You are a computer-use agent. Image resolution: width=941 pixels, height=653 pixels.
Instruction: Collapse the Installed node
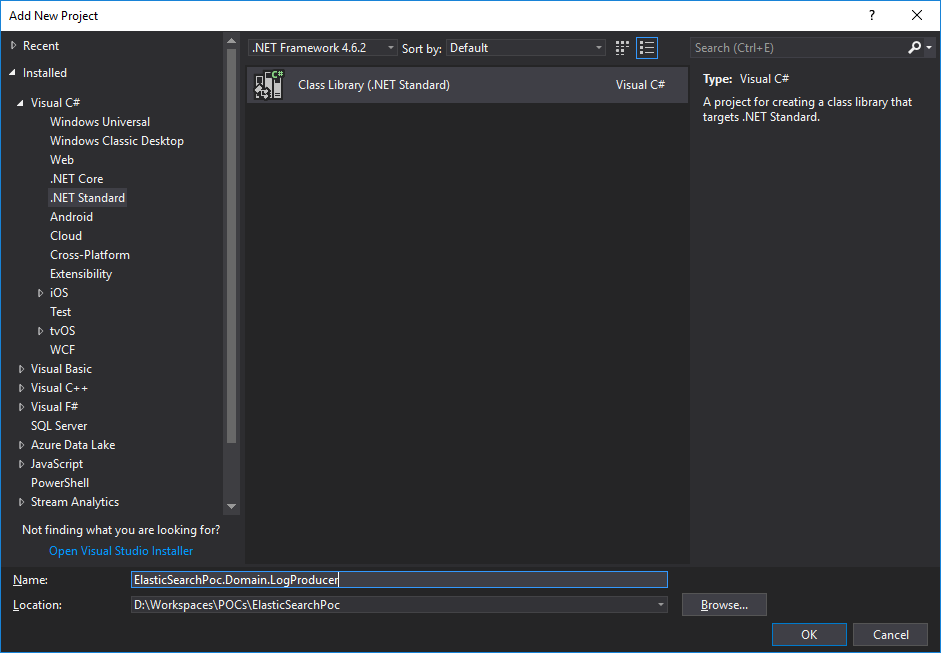[13, 73]
